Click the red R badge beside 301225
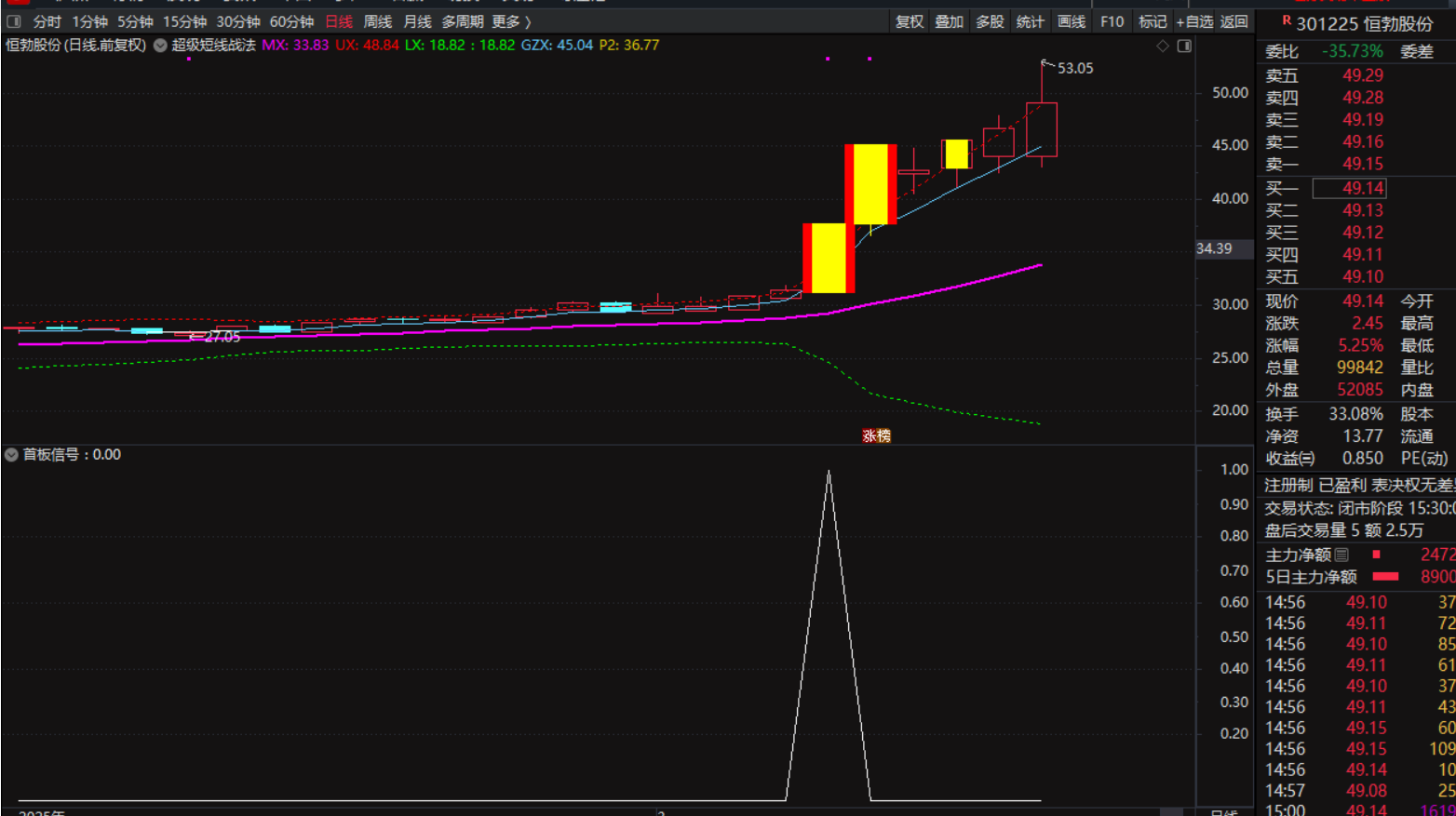 pos(1287,20)
